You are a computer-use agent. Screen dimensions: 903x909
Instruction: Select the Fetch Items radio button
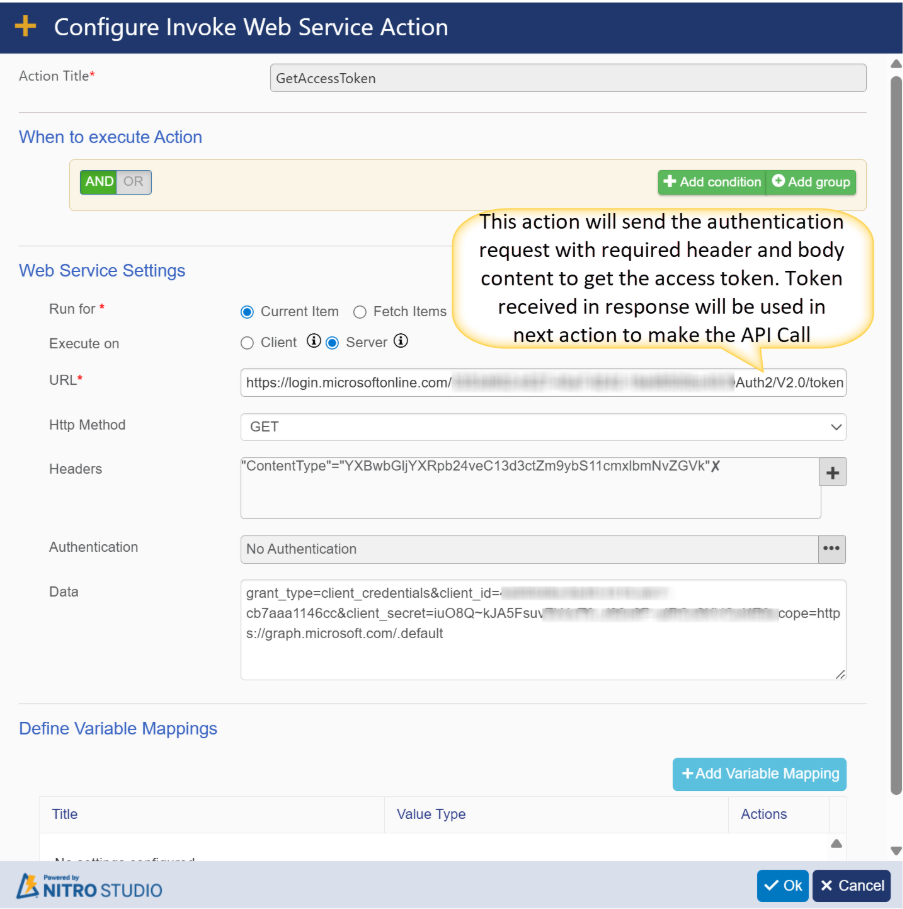360,312
